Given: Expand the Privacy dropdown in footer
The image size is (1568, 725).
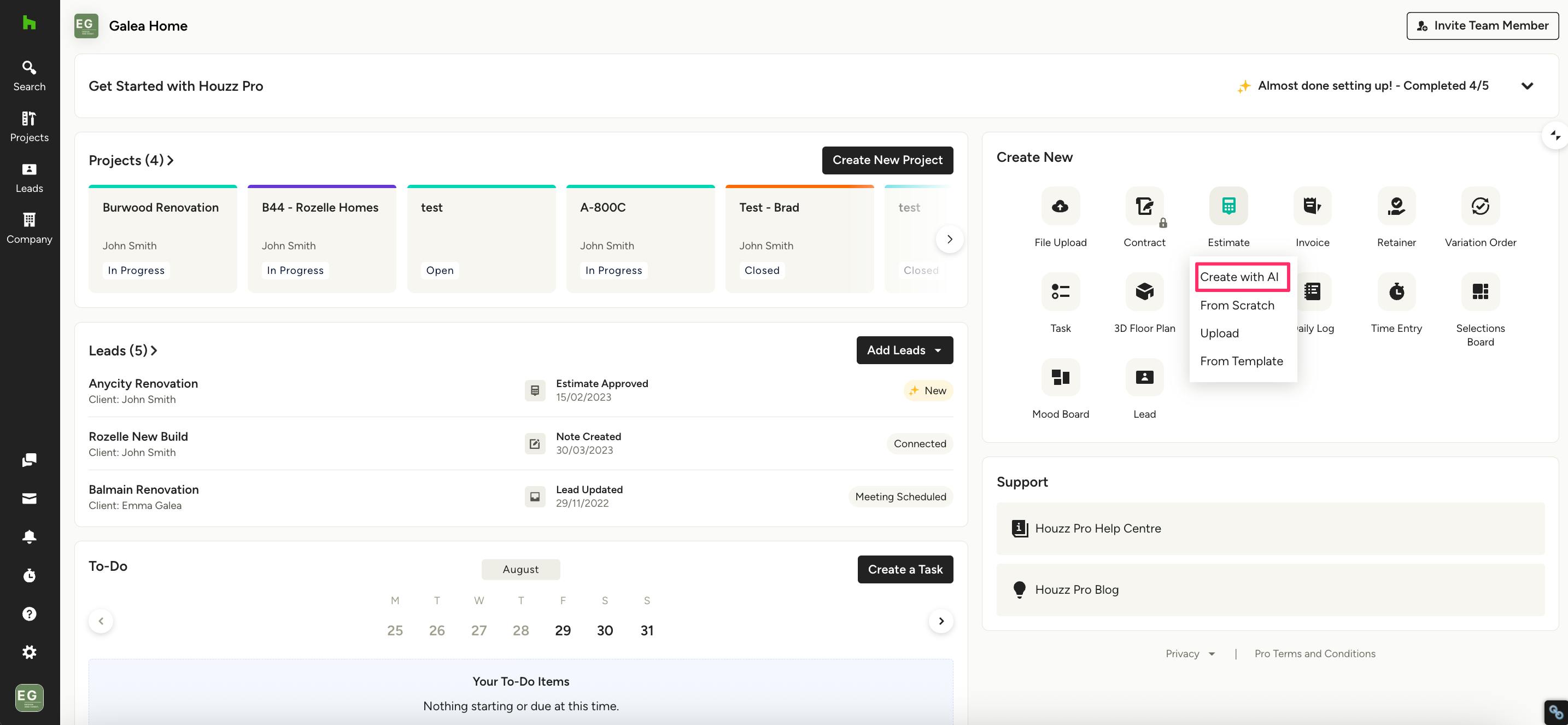Looking at the screenshot, I should [1189, 653].
